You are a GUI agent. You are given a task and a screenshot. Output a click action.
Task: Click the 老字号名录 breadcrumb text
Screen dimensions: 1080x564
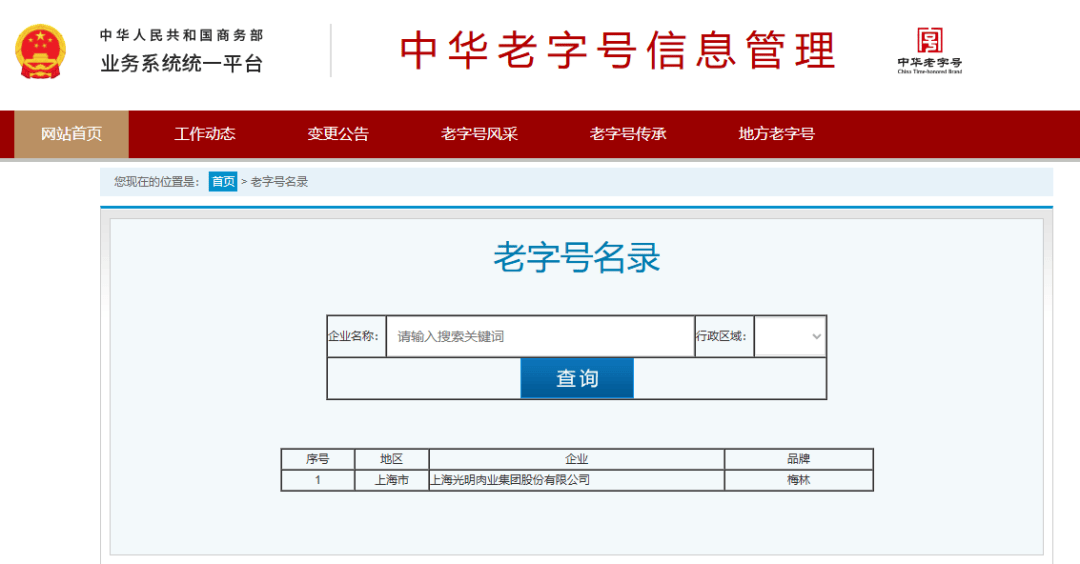(x=279, y=182)
